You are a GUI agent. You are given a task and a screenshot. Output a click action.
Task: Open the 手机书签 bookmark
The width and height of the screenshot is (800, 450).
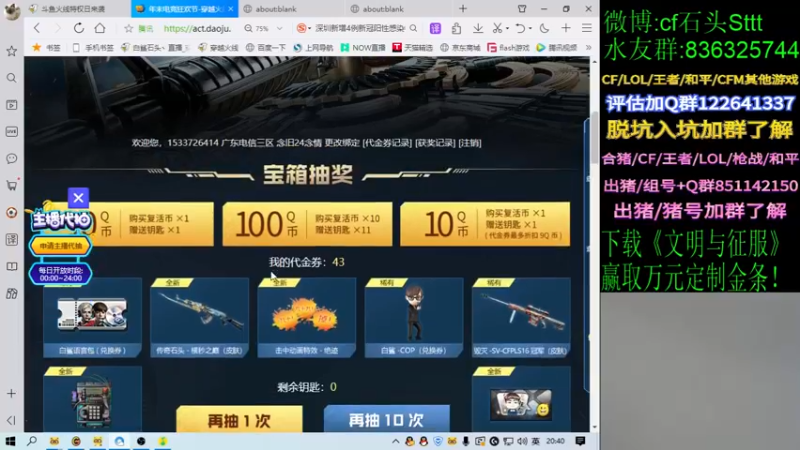[93, 47]
